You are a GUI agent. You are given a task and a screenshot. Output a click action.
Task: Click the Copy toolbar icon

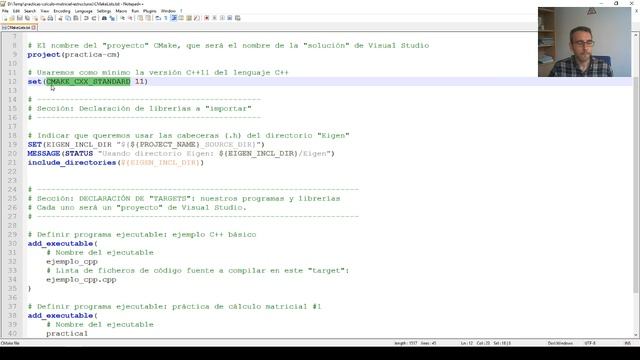coord(68,18)
